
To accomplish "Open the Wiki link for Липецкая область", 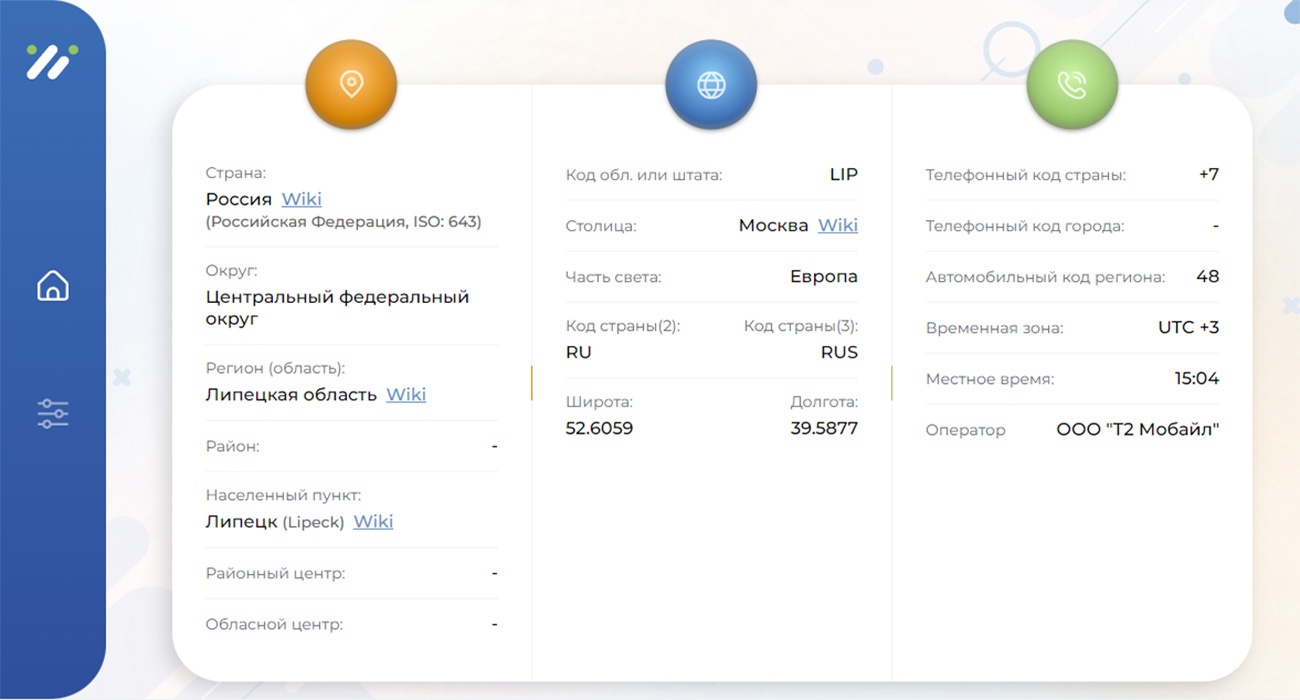I will [x=406, y=394].
